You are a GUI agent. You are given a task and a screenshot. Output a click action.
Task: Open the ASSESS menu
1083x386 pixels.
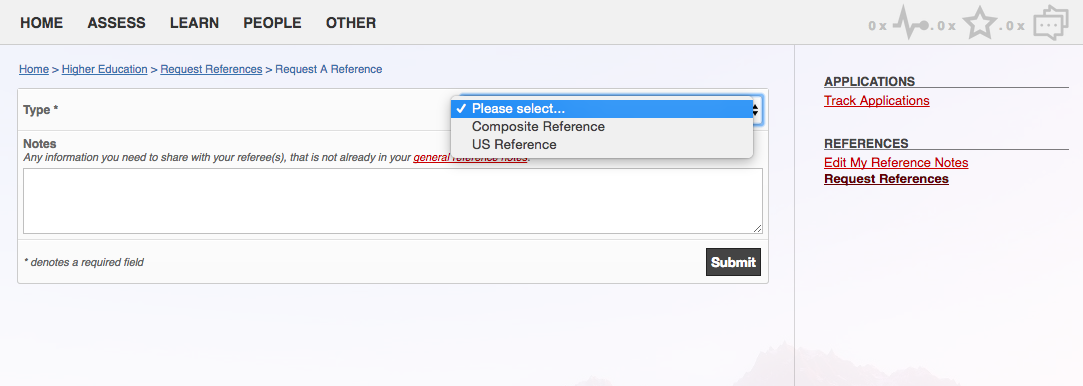[116, 23]
